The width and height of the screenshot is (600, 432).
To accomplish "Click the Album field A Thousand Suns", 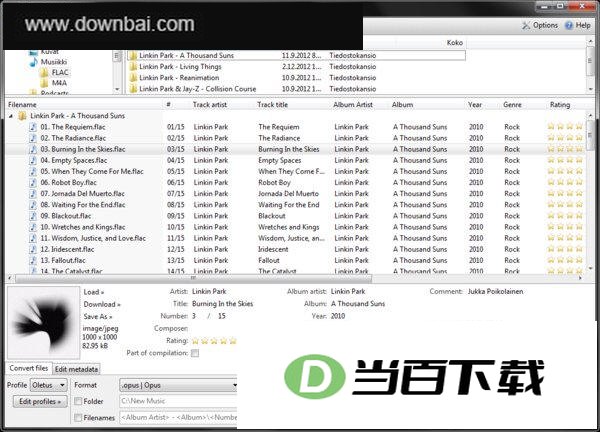I will point(358,304).
